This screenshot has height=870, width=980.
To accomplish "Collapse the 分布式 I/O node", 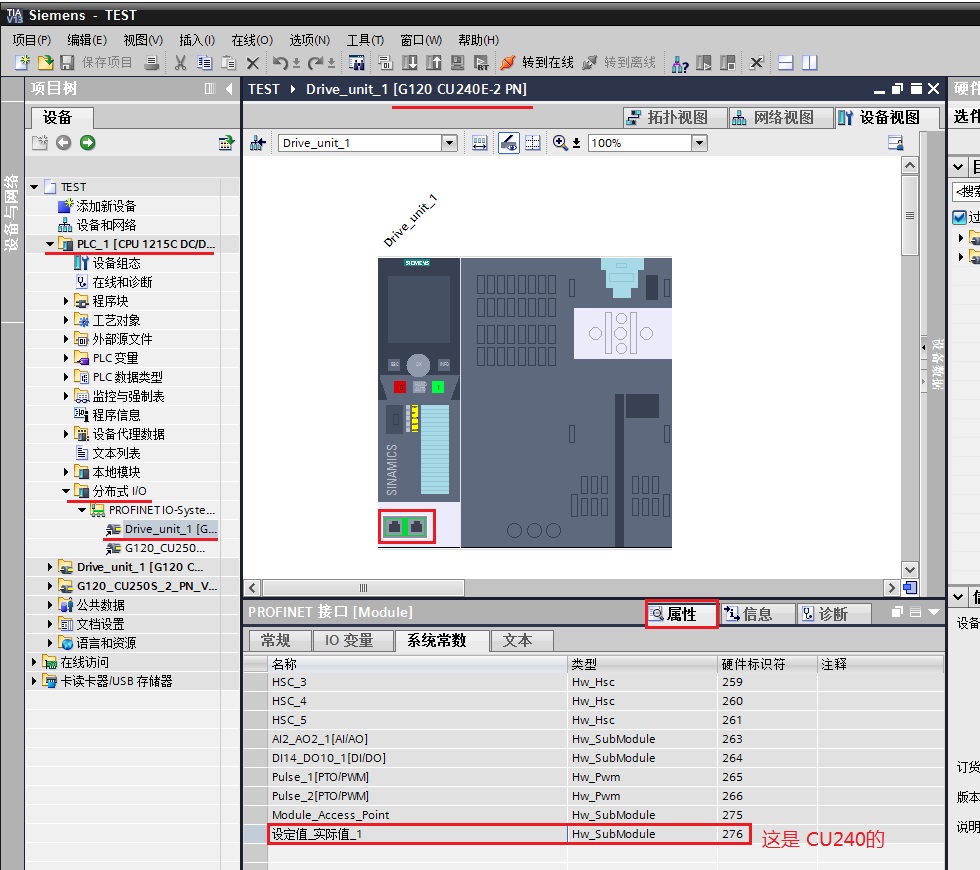I will click(x=66, y=491).
